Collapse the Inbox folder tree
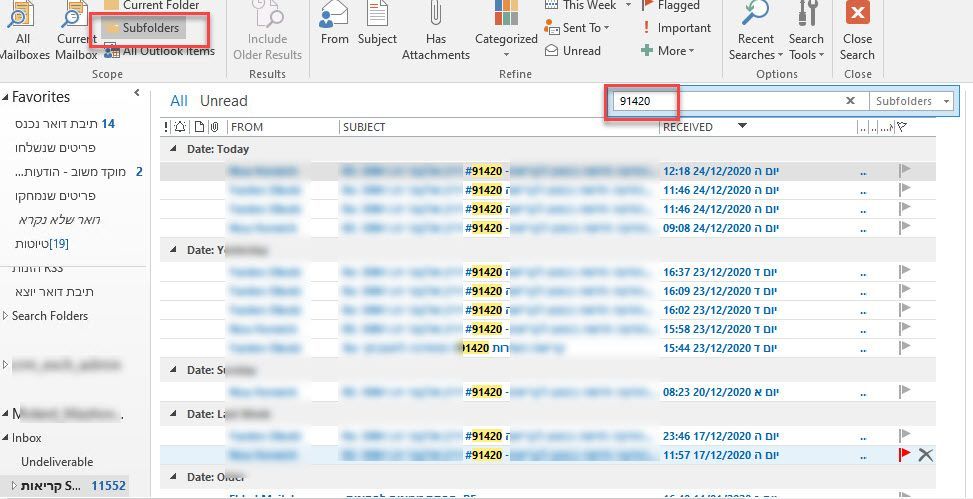The width and height of the screenshot is (973, 499). pyautogui.click(x=5, y=438)
